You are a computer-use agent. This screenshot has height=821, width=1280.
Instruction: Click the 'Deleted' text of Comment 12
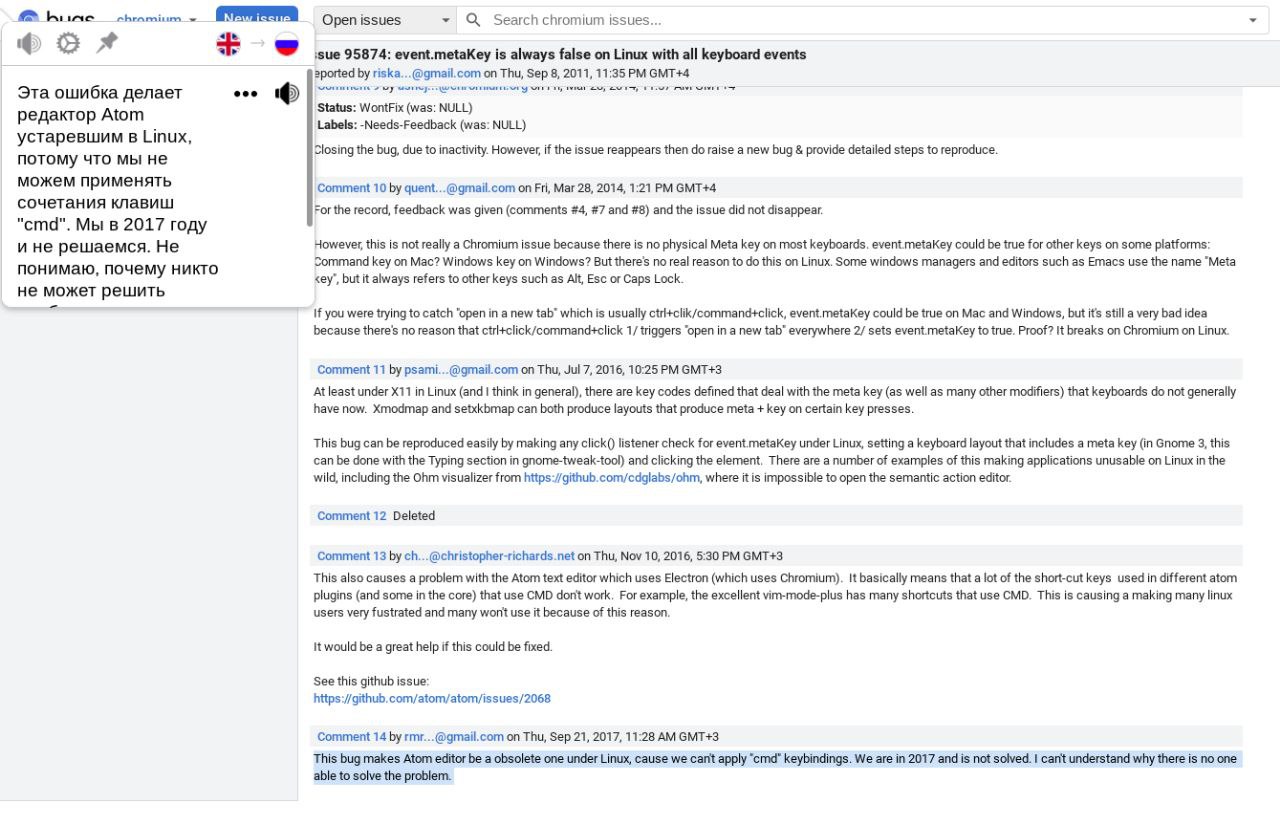point(414,516)
